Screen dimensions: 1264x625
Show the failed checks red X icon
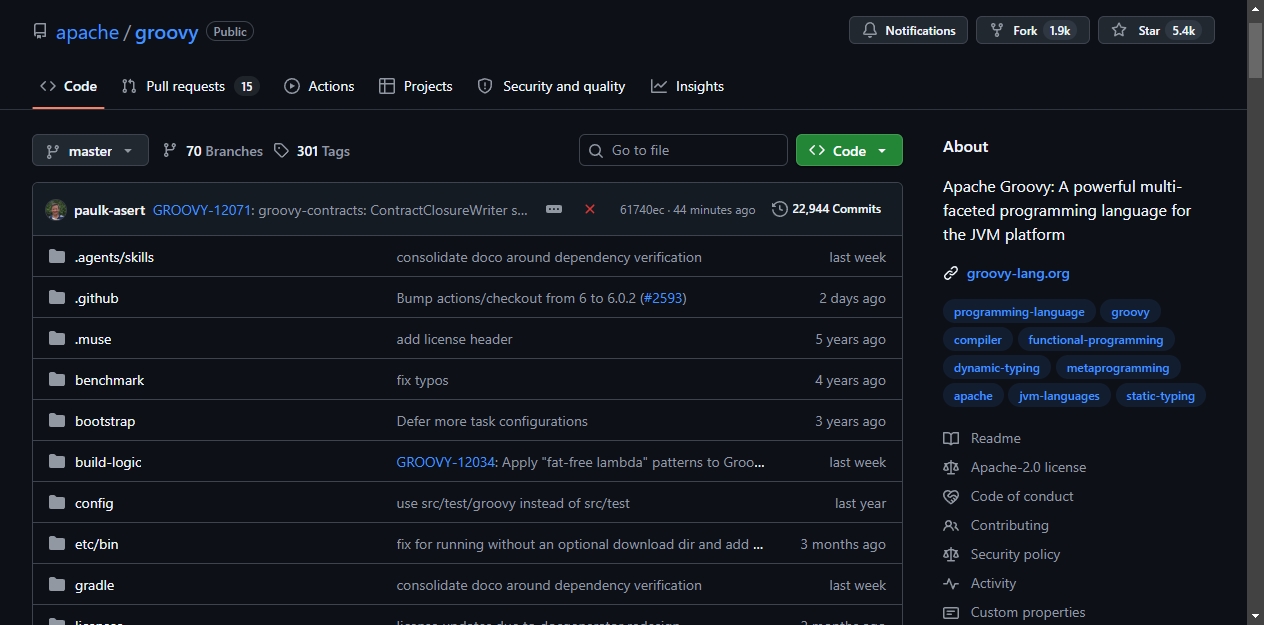point(590,209)
